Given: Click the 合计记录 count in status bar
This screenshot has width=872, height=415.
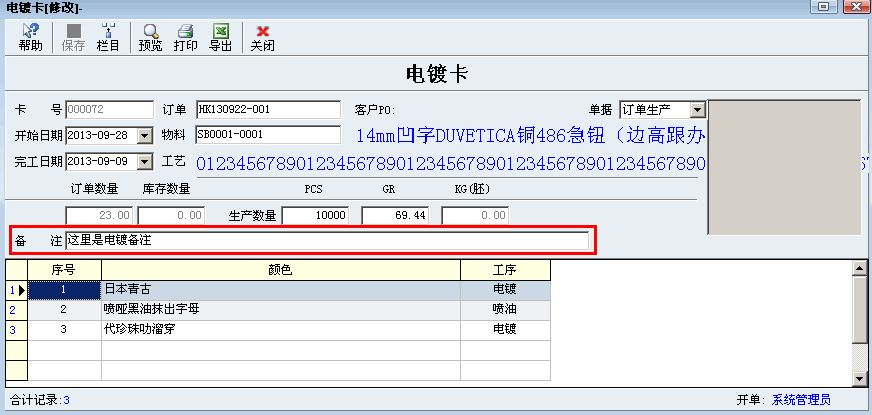Looking at the screenshot, I should coord(40,400).
